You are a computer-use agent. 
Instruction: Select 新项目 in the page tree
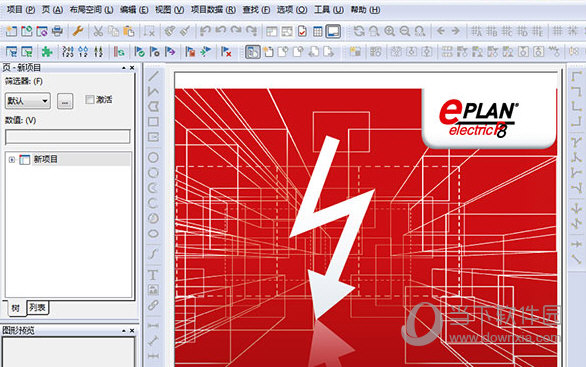coord(46,159)
